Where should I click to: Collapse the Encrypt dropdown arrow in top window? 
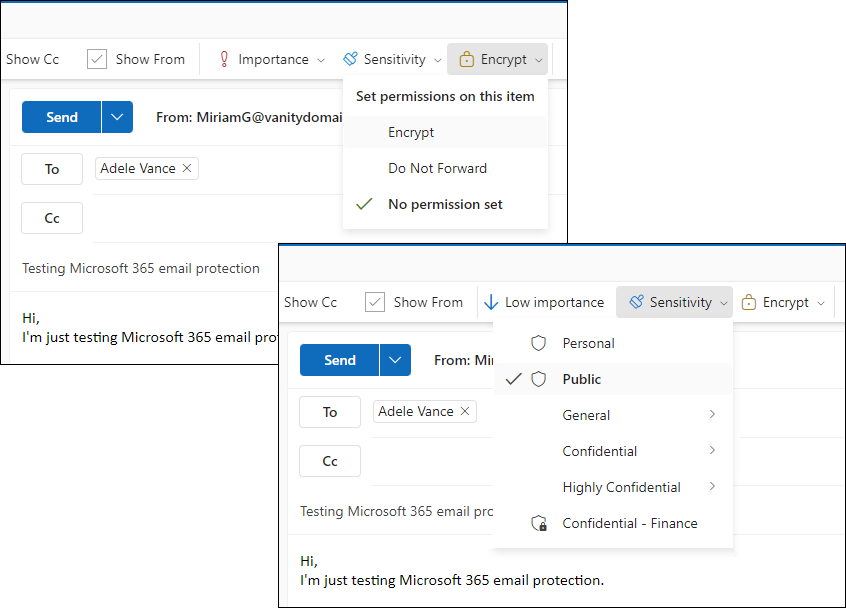tap(538, 60)
